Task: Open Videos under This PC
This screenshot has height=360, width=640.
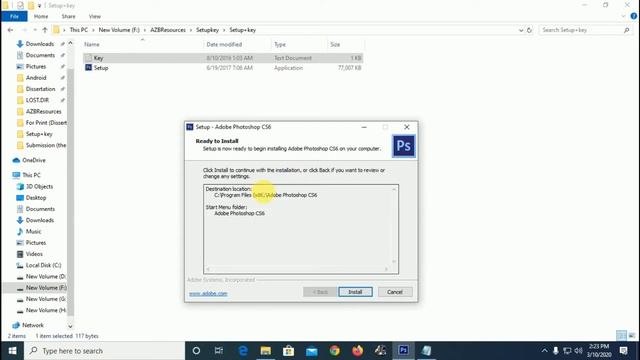Action: click(x=34, y=254)
